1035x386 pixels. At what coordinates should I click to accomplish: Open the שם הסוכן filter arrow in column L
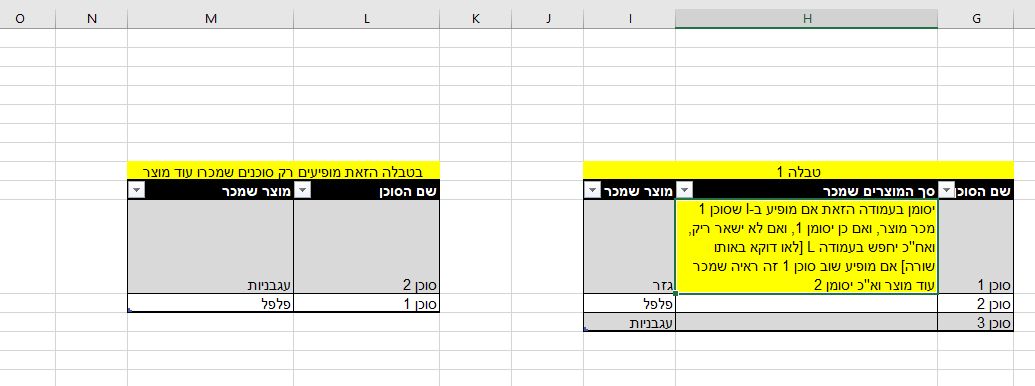pos(302,191)
